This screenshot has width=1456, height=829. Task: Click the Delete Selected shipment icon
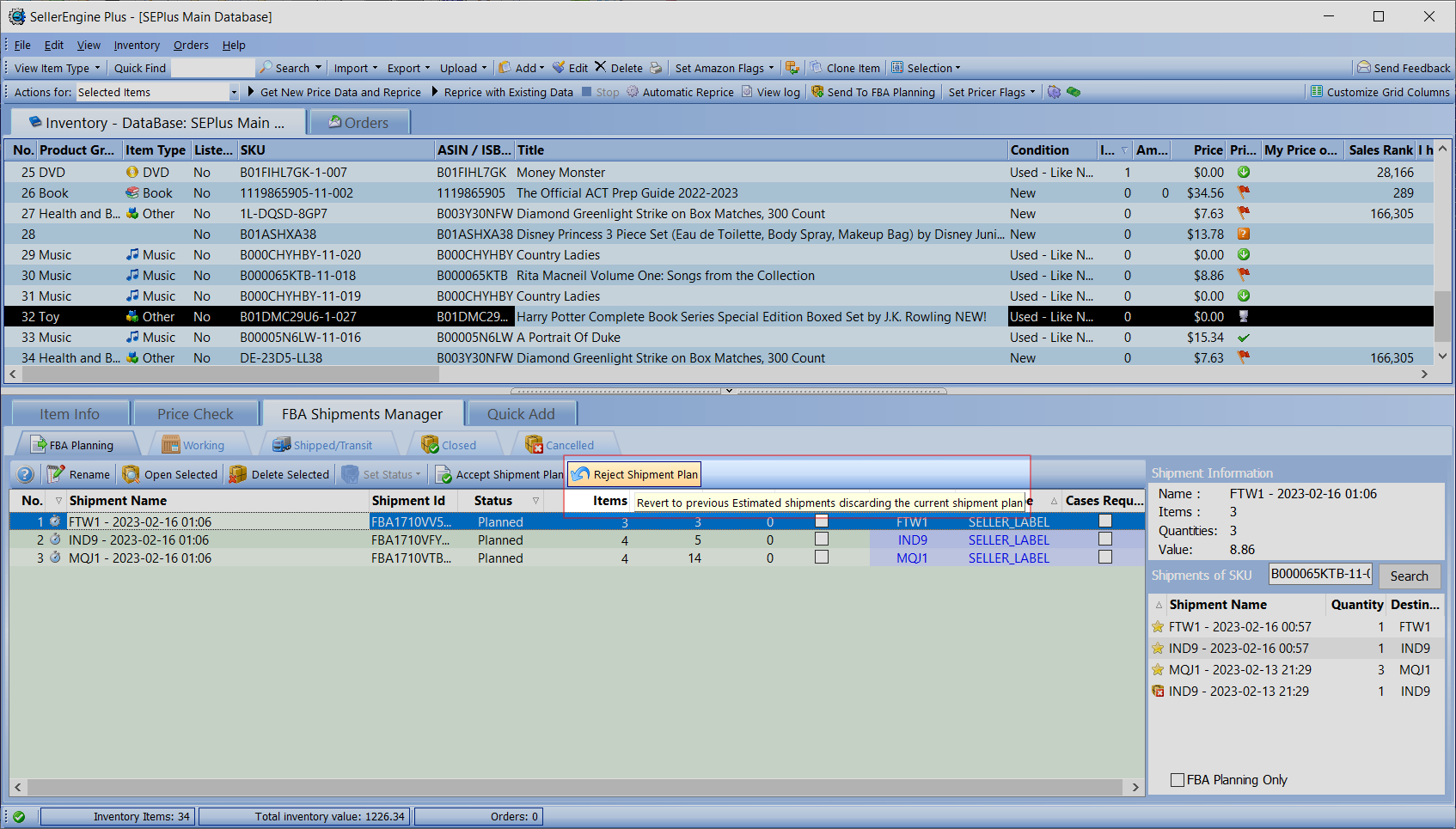pos(238,474)
